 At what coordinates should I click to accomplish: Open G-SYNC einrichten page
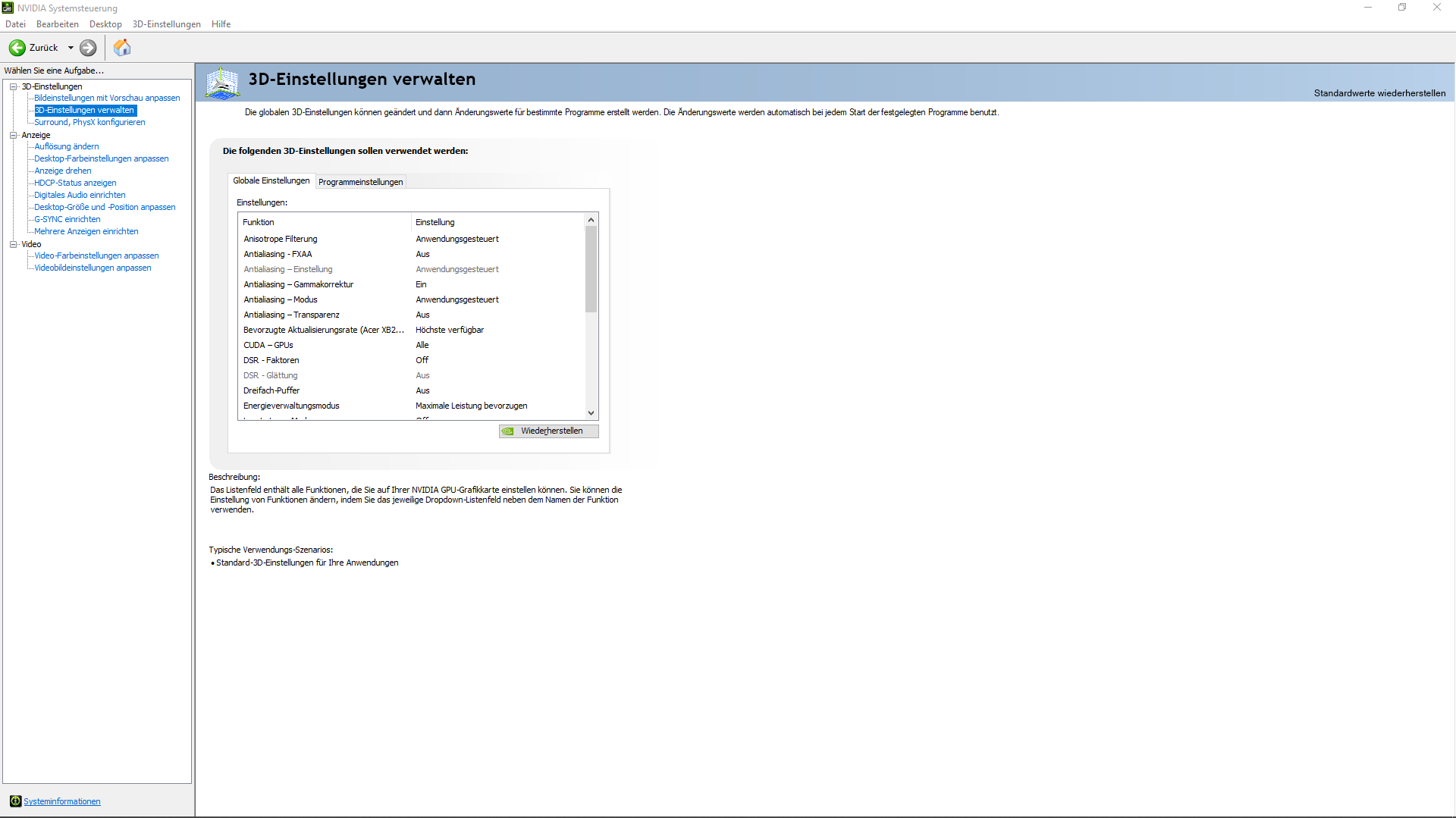click(67, 219)
